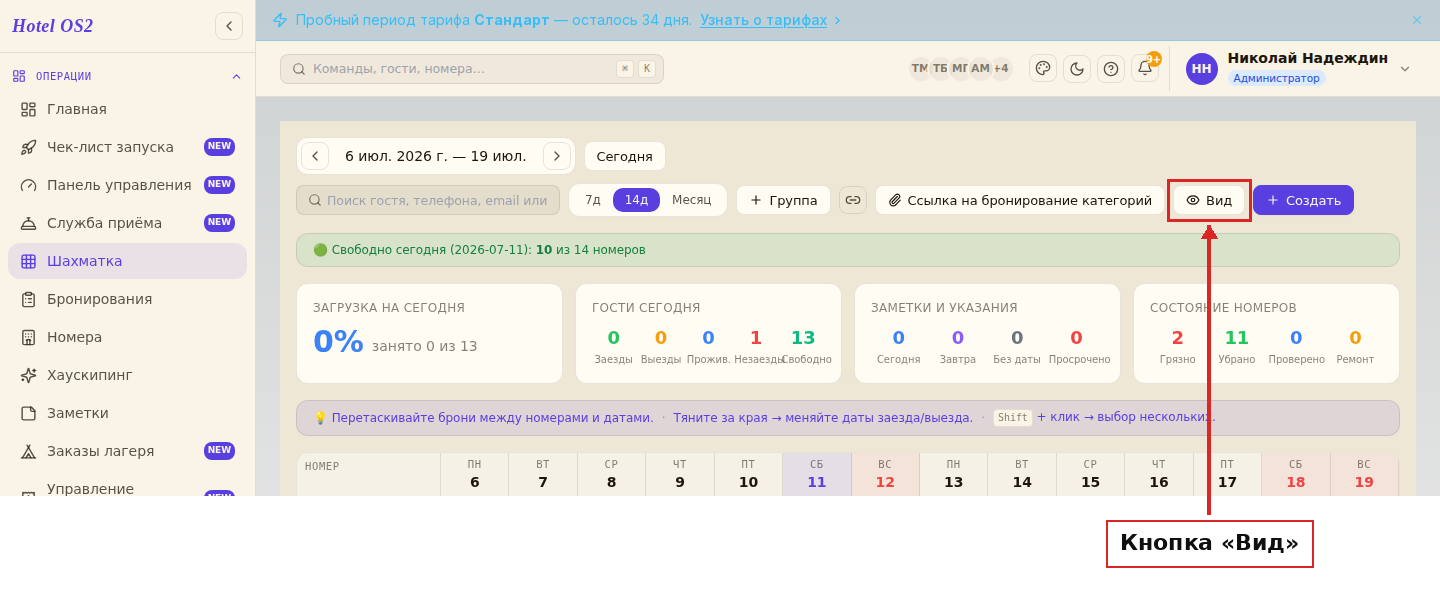
Task: Click the Создать button
Action: (x=1303, y=200)
